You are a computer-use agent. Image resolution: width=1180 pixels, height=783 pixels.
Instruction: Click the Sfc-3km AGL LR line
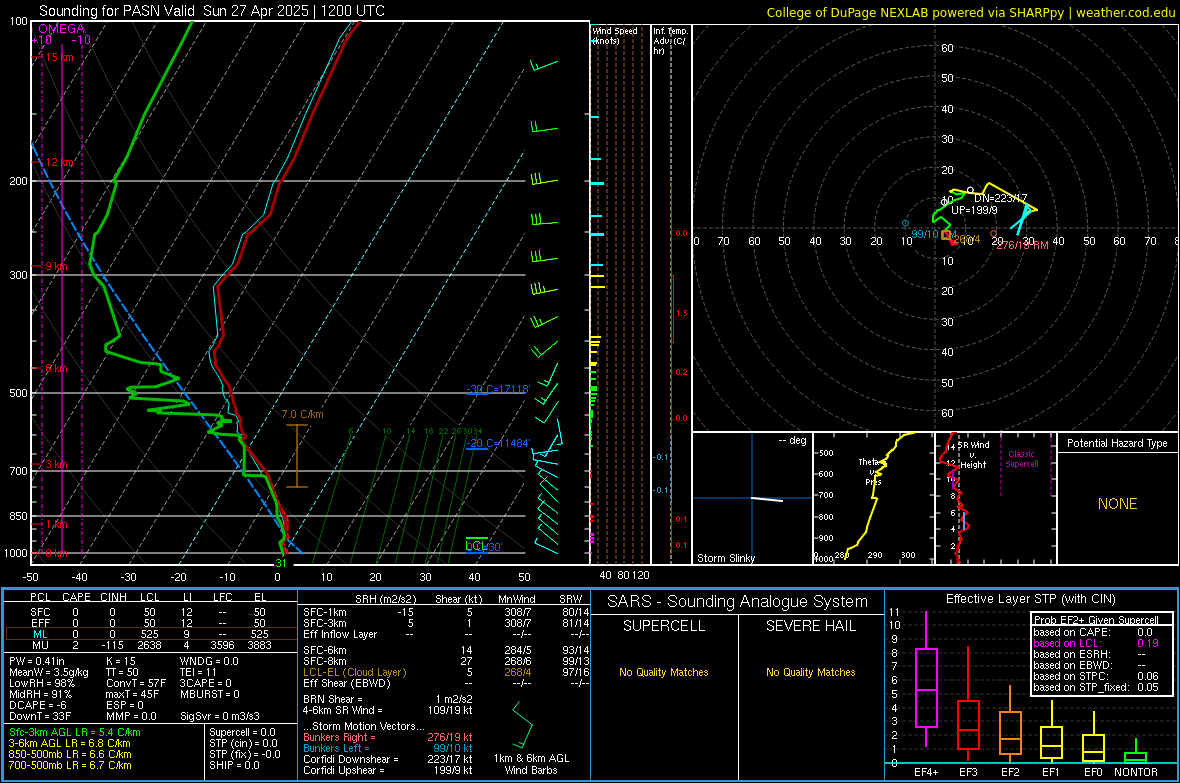tap(75, 732)
